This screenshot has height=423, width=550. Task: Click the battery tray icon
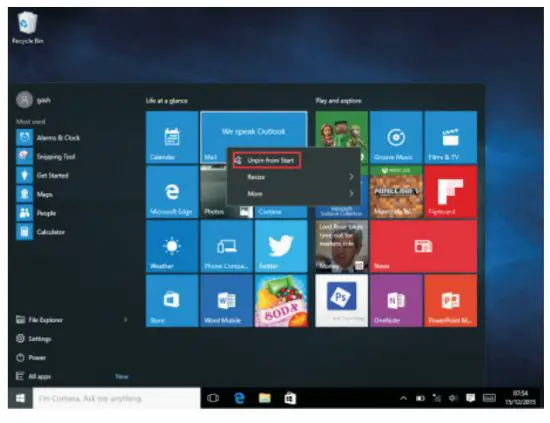pyautogui.click(x=420, y=398)
